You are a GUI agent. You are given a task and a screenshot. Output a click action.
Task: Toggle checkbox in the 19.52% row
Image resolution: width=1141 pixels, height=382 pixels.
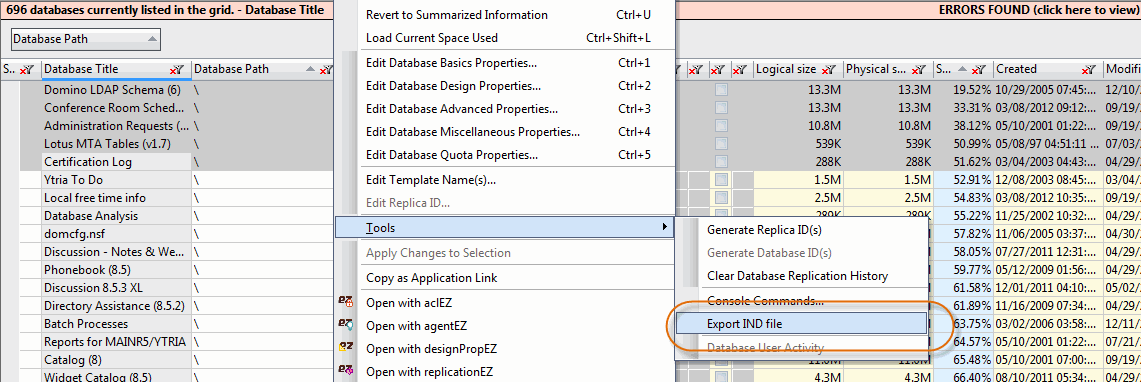coord(720,90)
